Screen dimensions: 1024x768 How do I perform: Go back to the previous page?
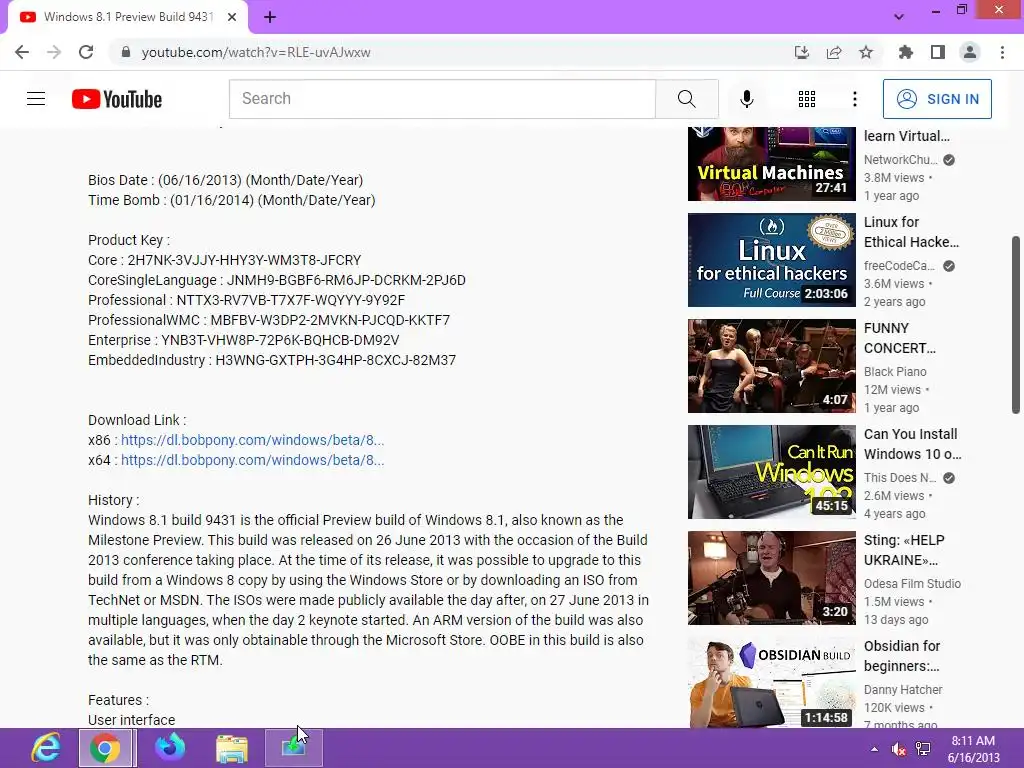pyautogui.click(x=22, y=52)
